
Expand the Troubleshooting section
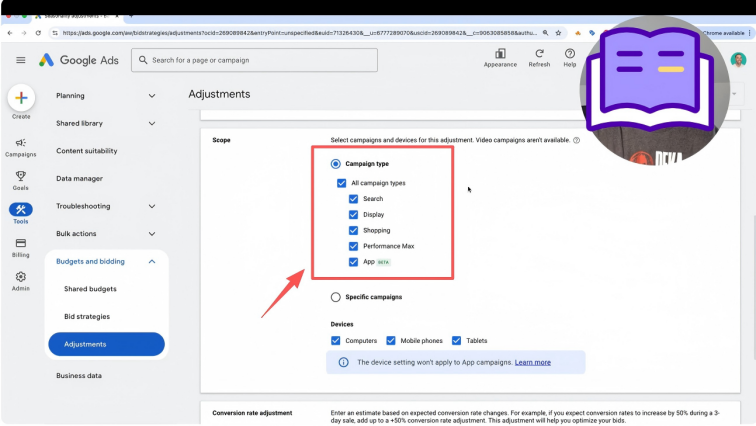[152, 206]
